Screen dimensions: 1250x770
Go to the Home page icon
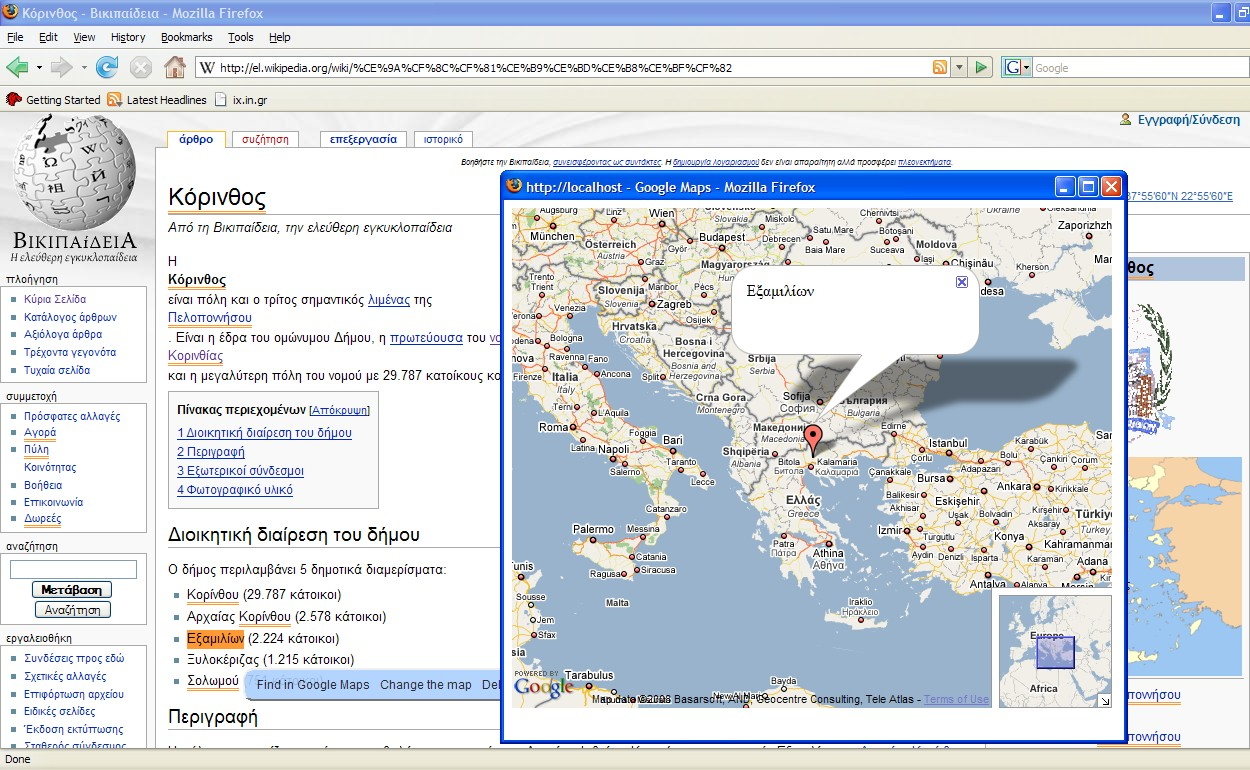point(175,68)
